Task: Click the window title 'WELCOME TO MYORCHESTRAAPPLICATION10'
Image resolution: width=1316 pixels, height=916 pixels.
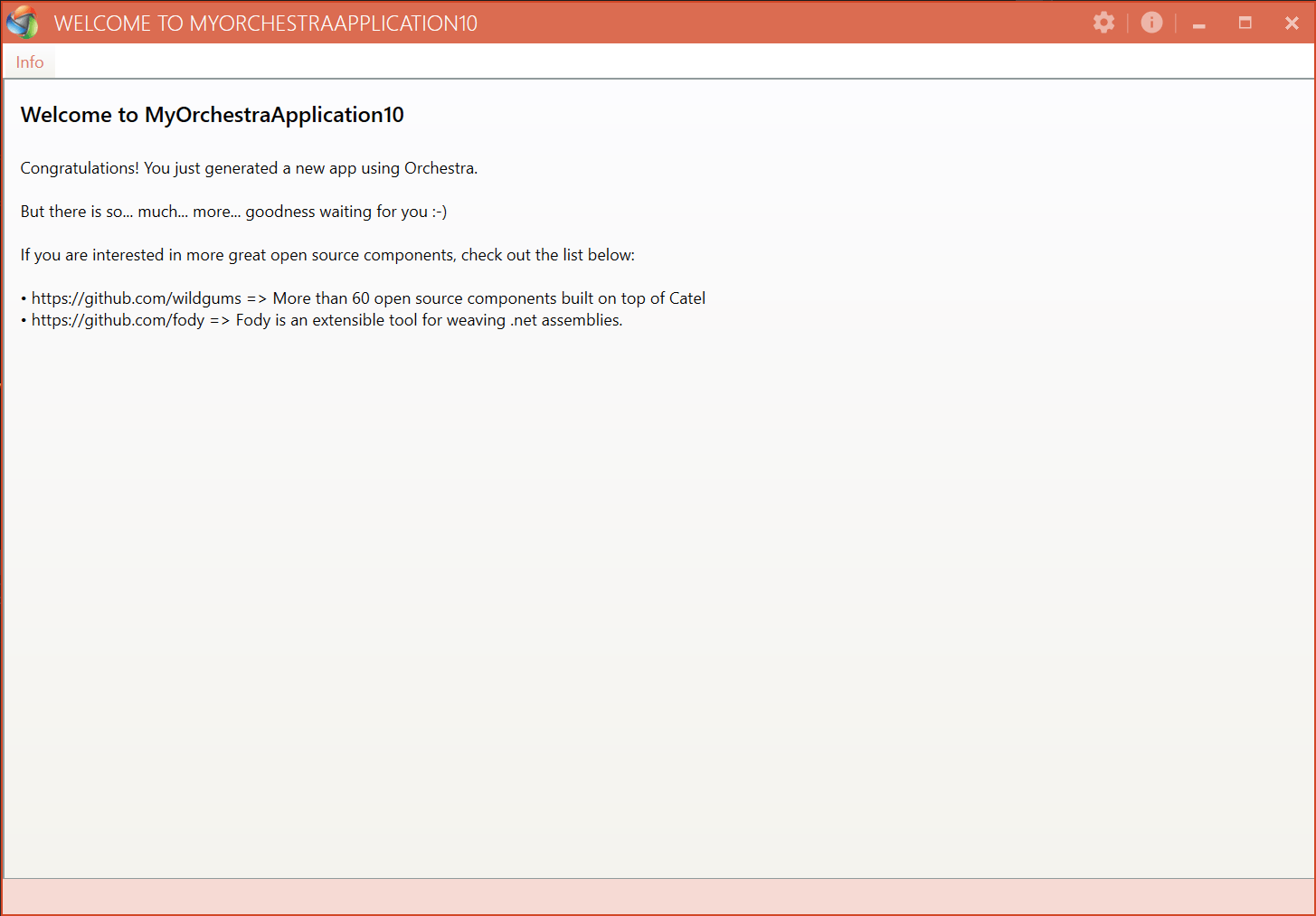Action: pyautogui.click(x=265, y=24)
